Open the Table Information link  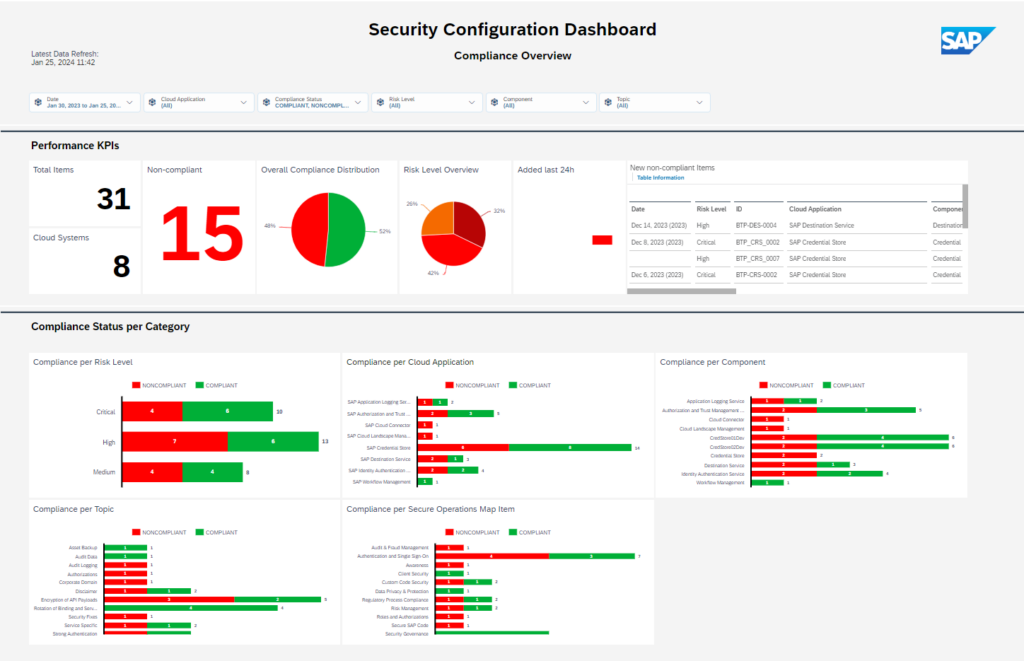click(x=660, y=178)
